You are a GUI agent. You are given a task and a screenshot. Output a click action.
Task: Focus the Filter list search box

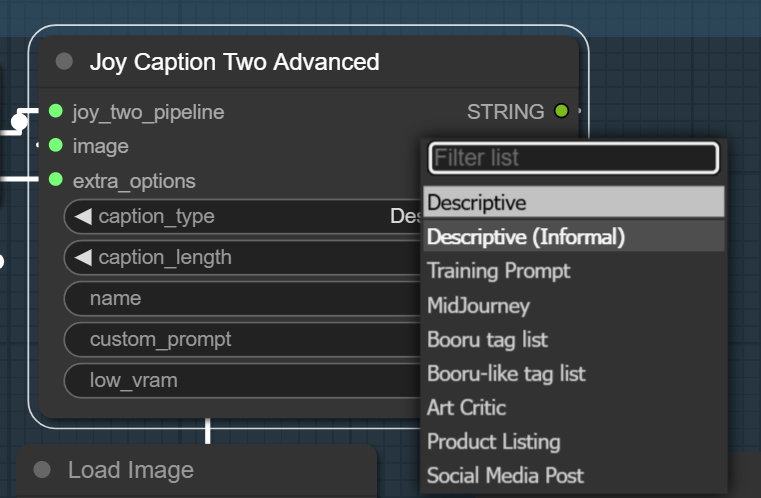pyautogui.click(x=573, y=158)
